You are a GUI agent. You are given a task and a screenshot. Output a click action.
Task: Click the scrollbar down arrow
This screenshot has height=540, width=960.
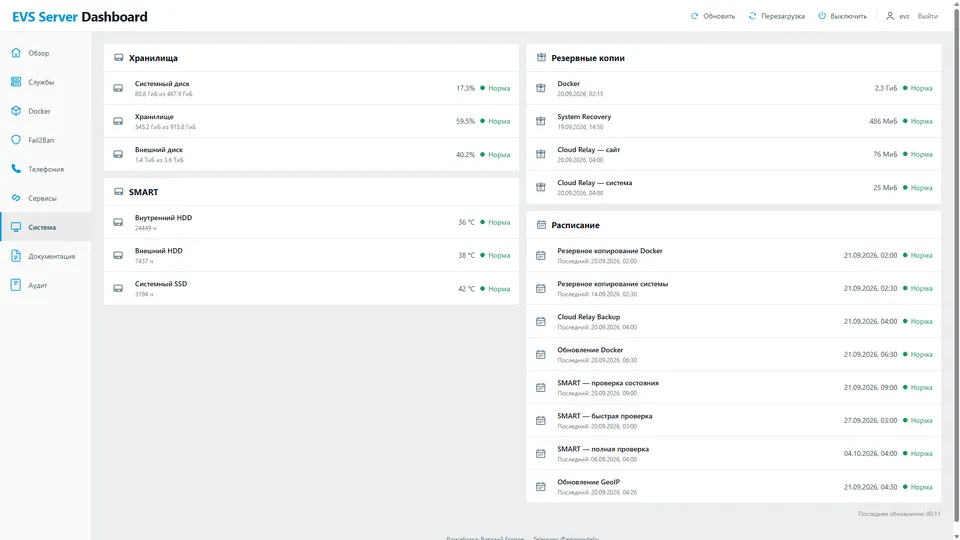point(956,536)
